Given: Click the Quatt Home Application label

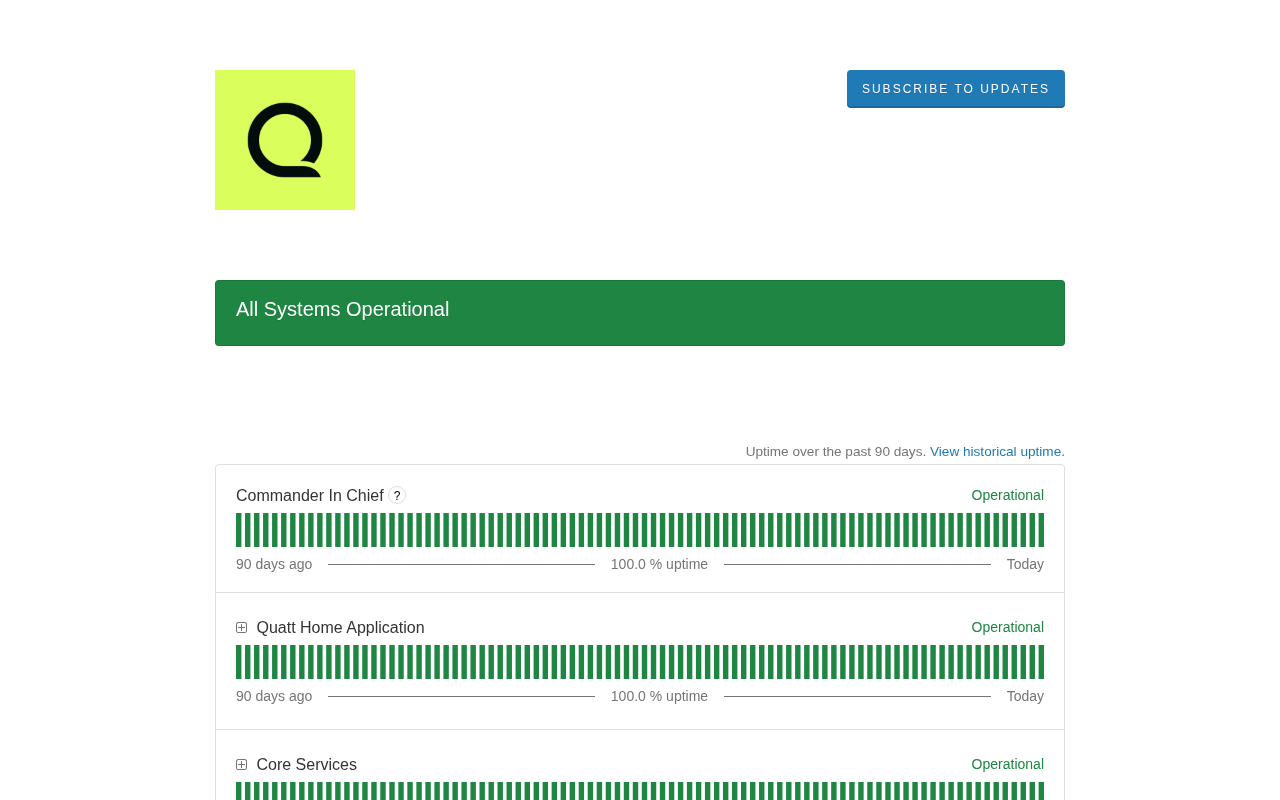Looking at the screenshot, I should 340,628.
